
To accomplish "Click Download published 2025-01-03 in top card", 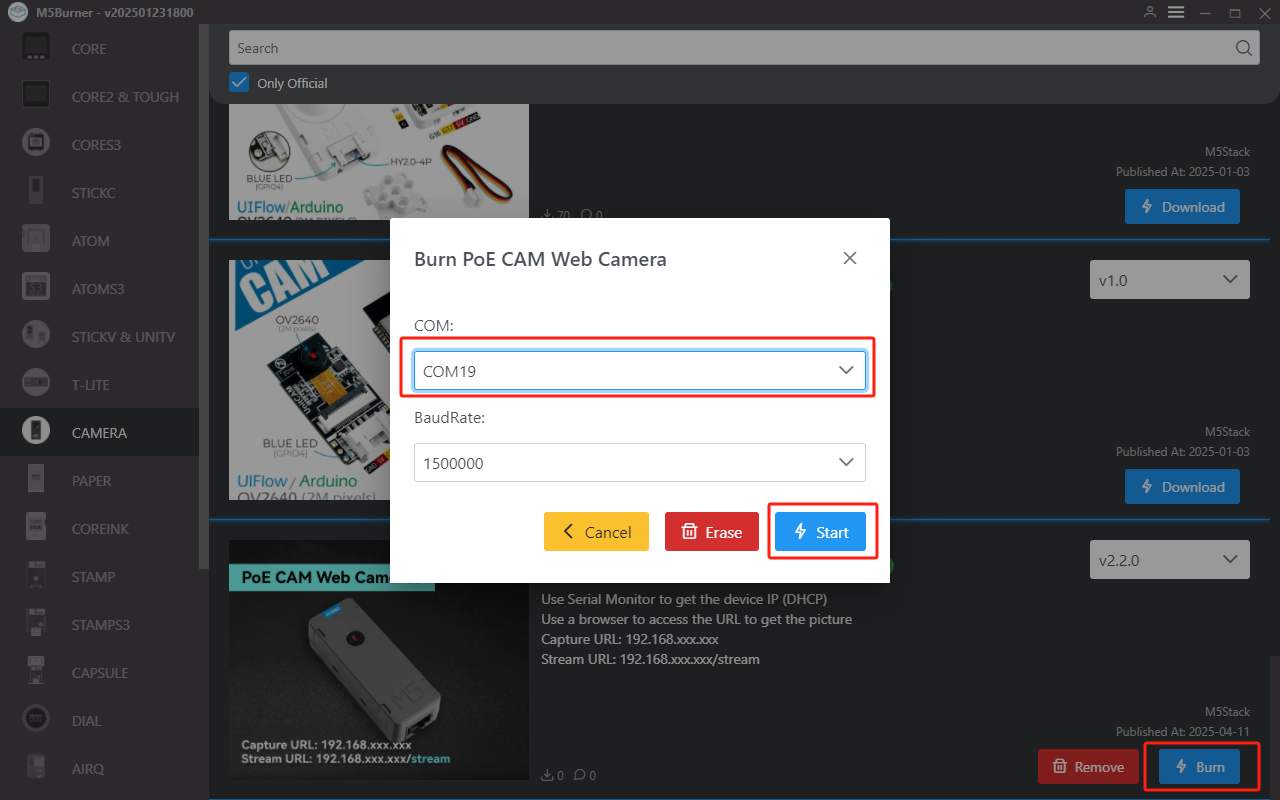I will coord(1182,207).
